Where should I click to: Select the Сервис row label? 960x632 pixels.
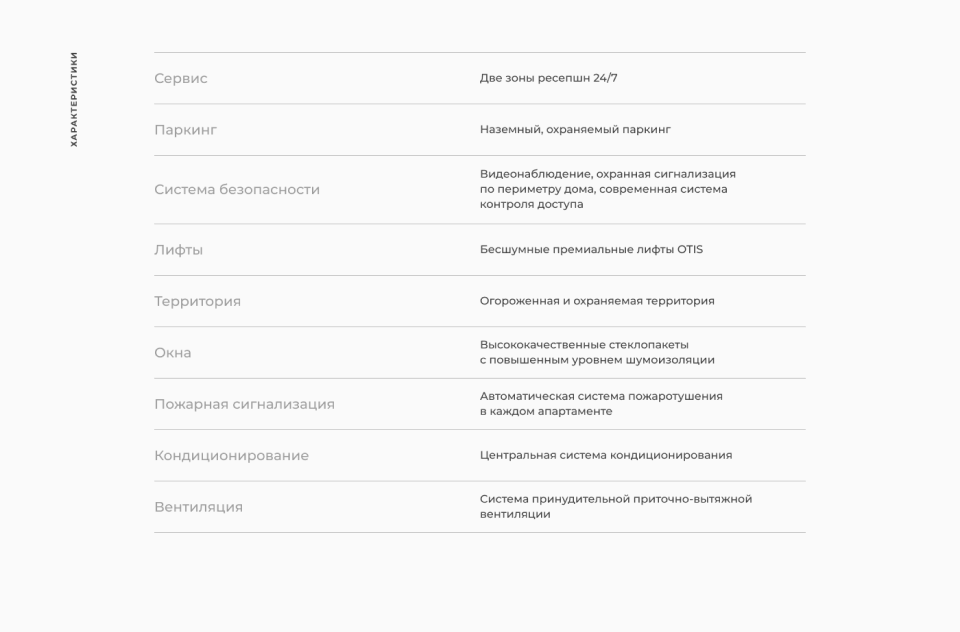pyautogui.click(x=181, y=78)
